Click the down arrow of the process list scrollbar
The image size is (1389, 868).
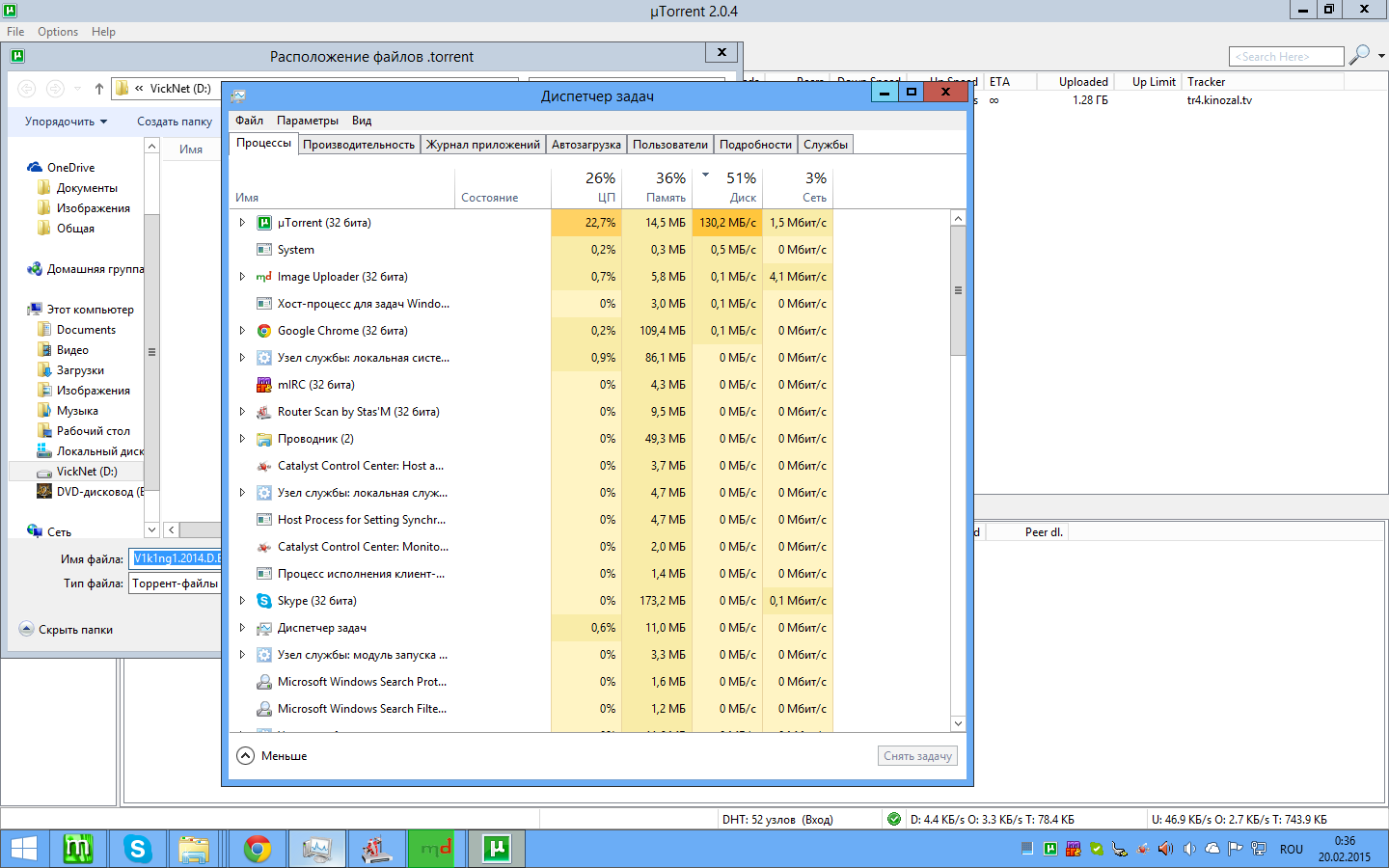(958, 723)
